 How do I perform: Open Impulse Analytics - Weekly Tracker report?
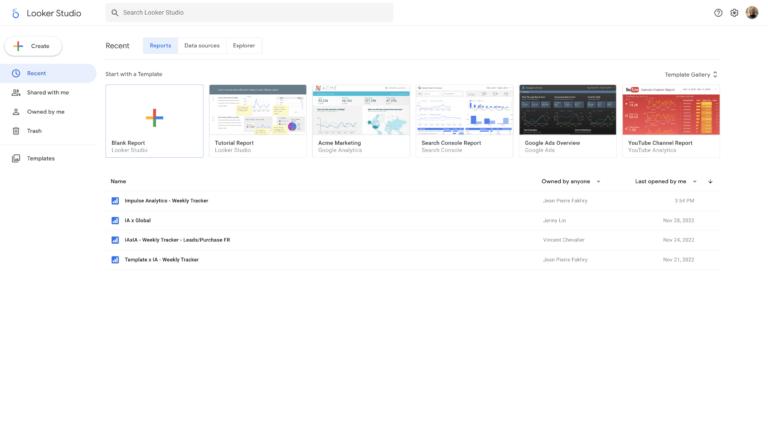coord(167,201)
